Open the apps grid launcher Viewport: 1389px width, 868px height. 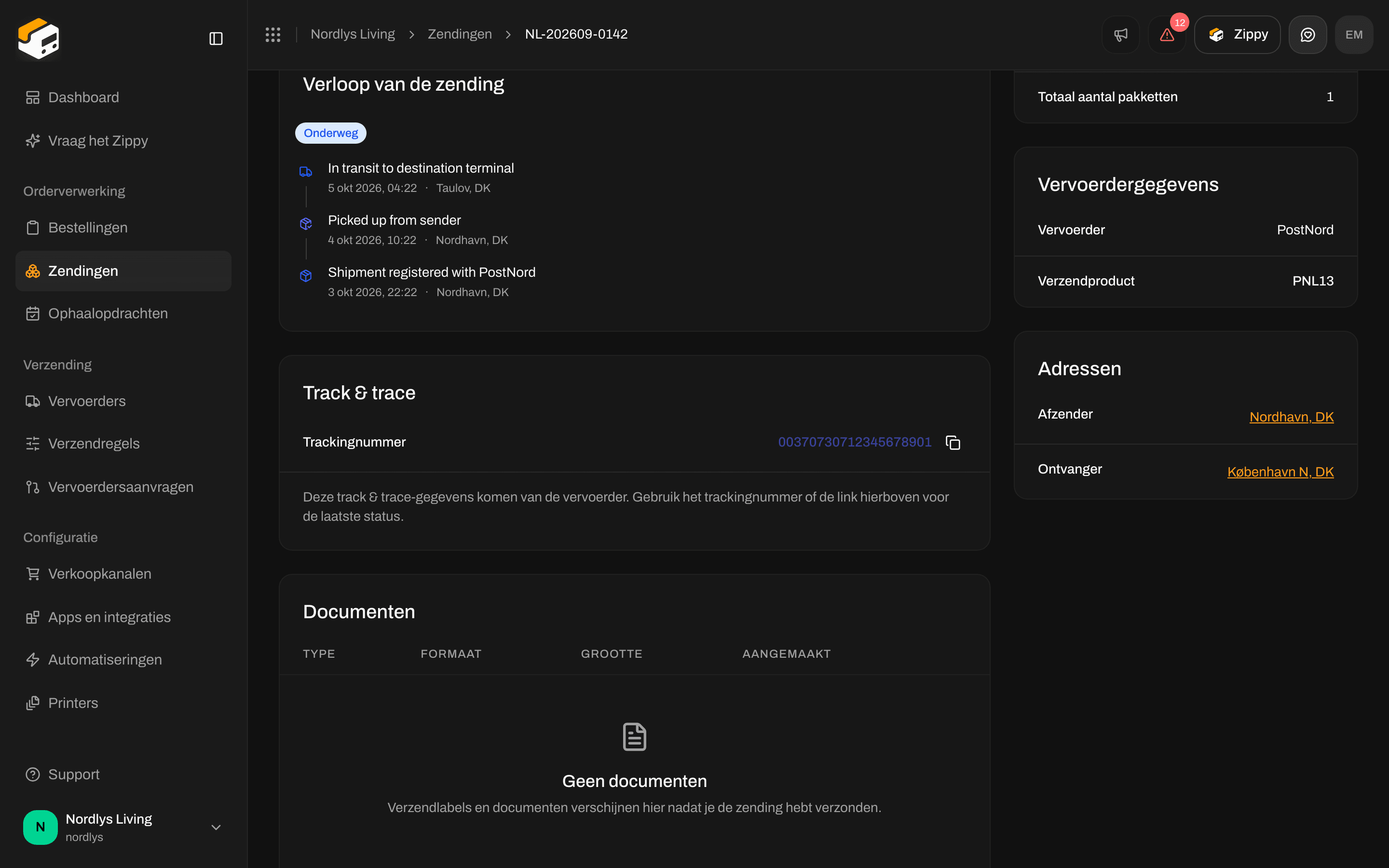point(272,34)
